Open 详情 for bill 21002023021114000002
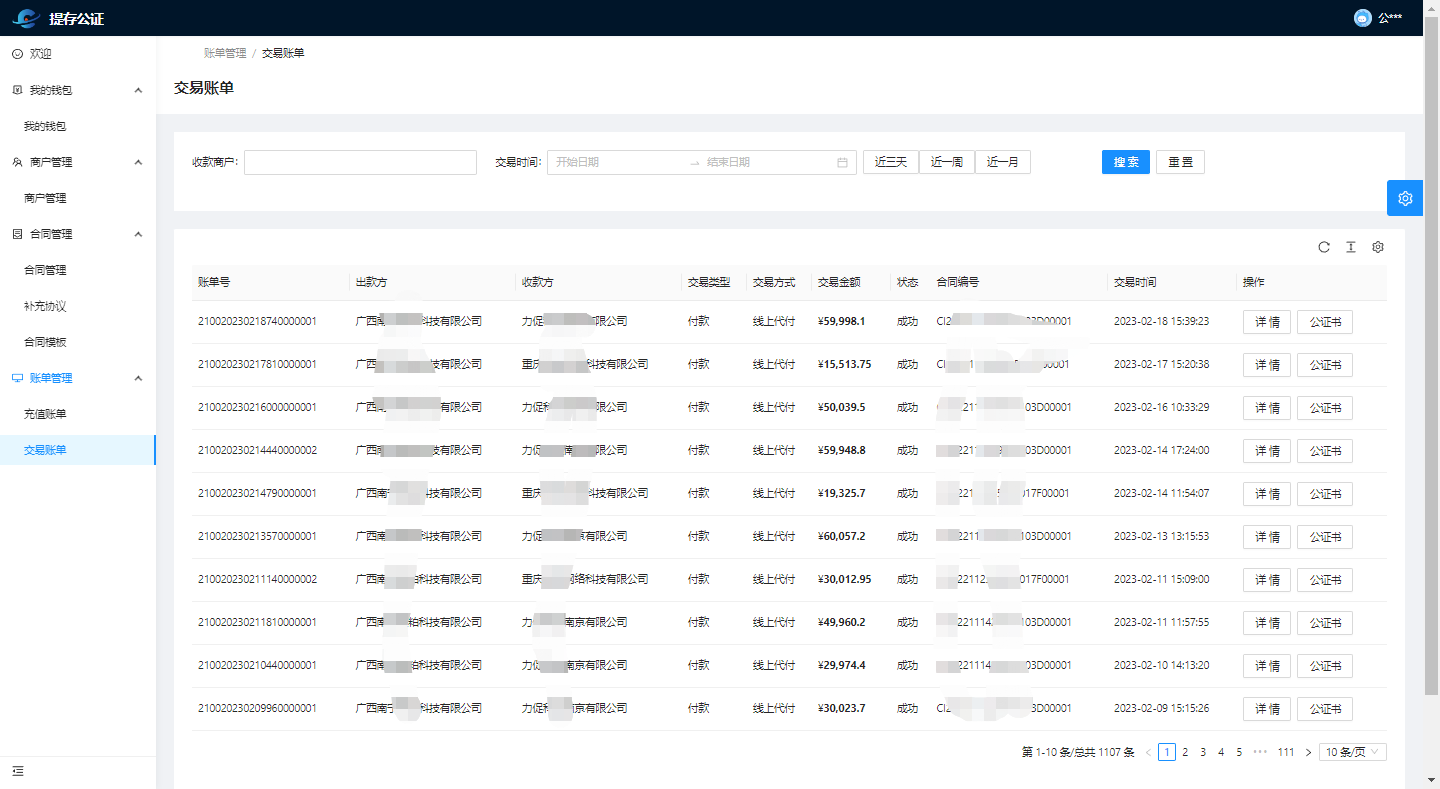The height and width of the screenshot is (789, 1440). tap(1267, 580)
